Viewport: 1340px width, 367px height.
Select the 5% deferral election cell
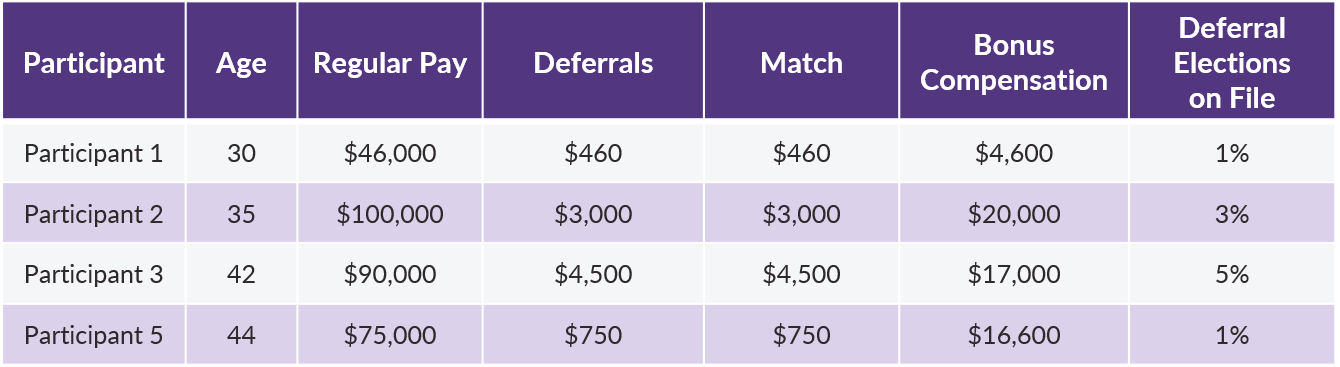click(x=1232, y=274)
